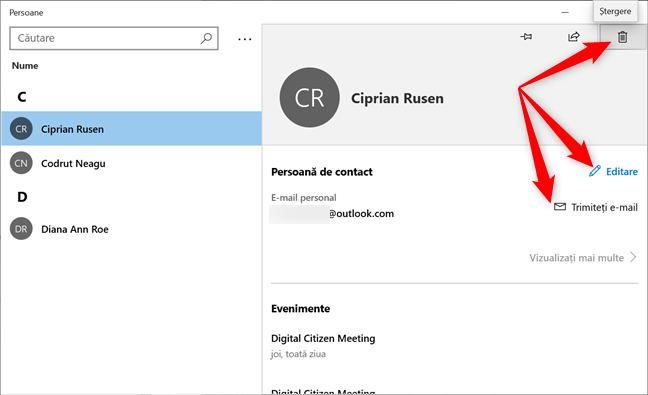The height and width of the screenshot is (395, 648).
Task: Select Codrut Neagu in the contact list
Action: pyautogui.click(x=131, y=163)
